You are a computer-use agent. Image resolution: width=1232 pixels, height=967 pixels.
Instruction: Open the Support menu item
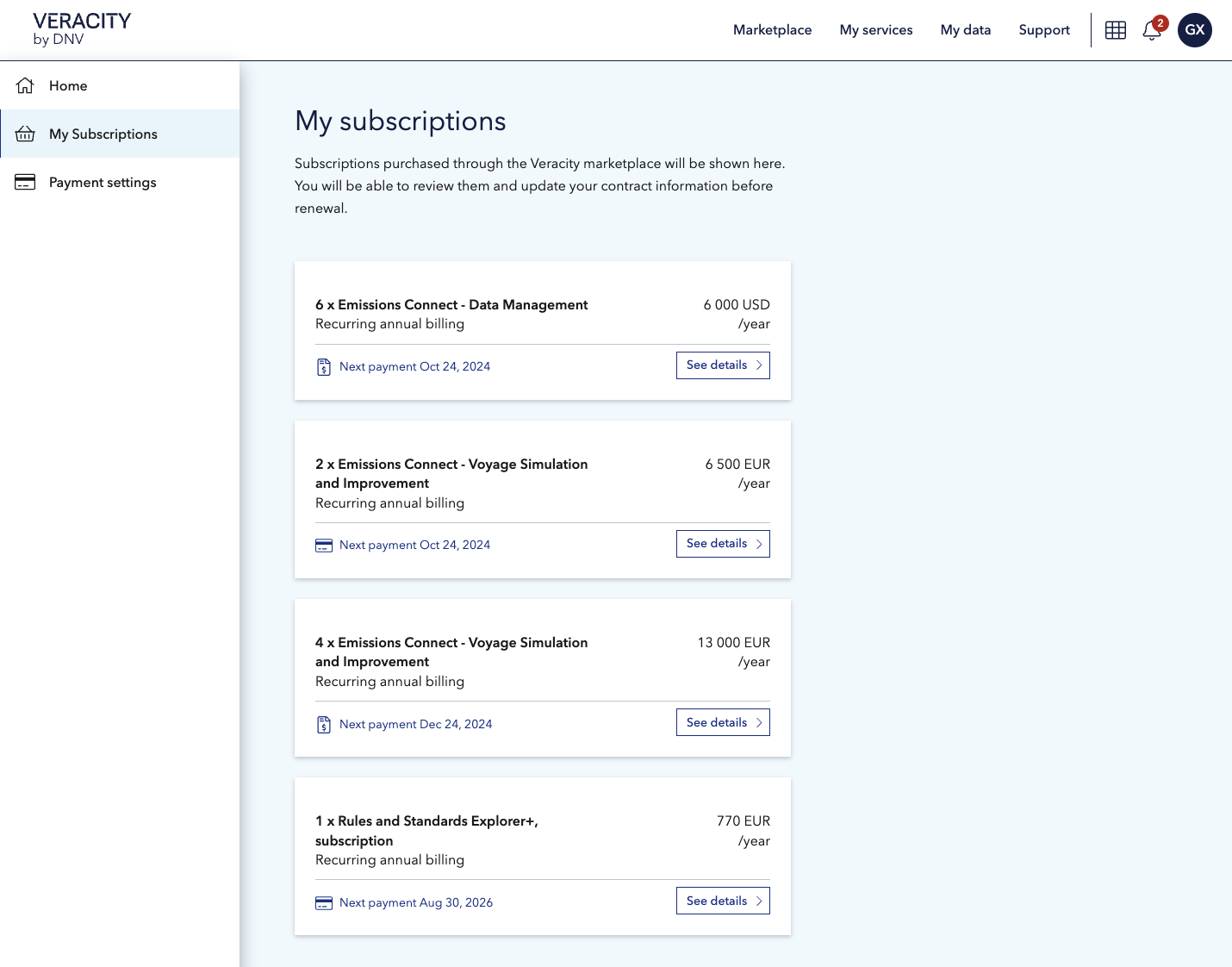coord(1043,30)
